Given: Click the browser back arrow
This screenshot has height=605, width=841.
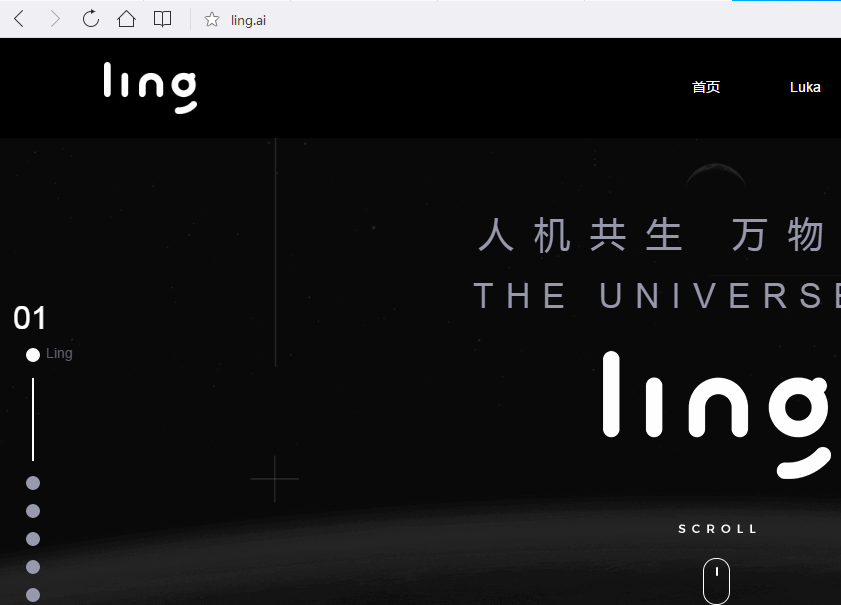Looking at the screenshot, I should 19,19.
